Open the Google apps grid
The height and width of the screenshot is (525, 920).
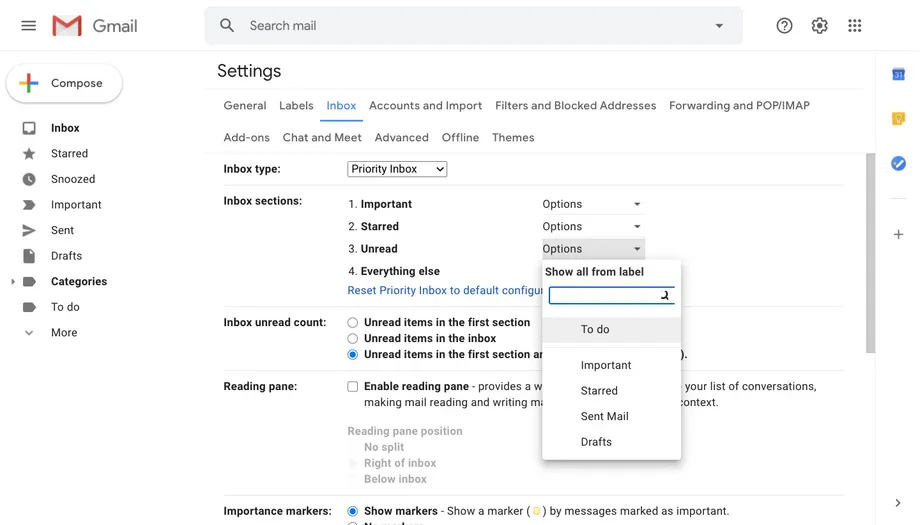(x=854, y=26)
